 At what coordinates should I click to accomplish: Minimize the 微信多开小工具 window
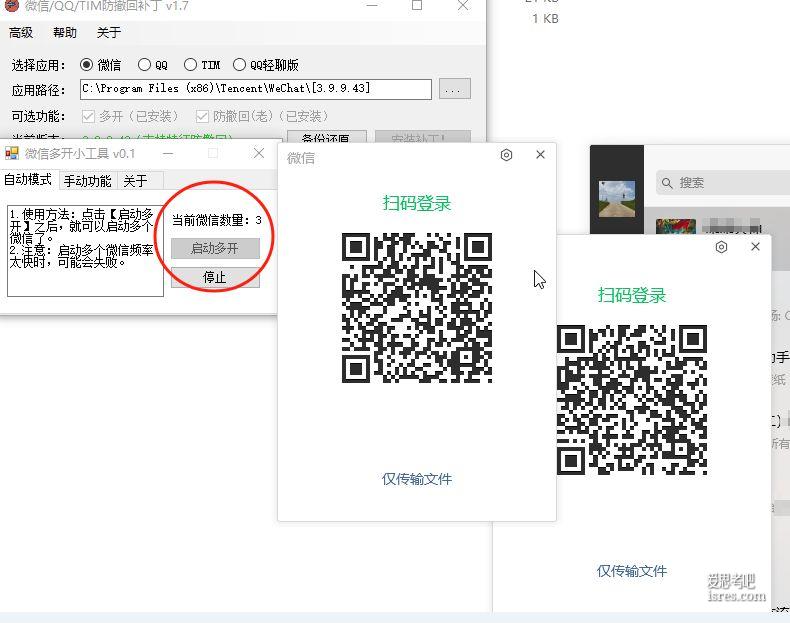[168, 153]
